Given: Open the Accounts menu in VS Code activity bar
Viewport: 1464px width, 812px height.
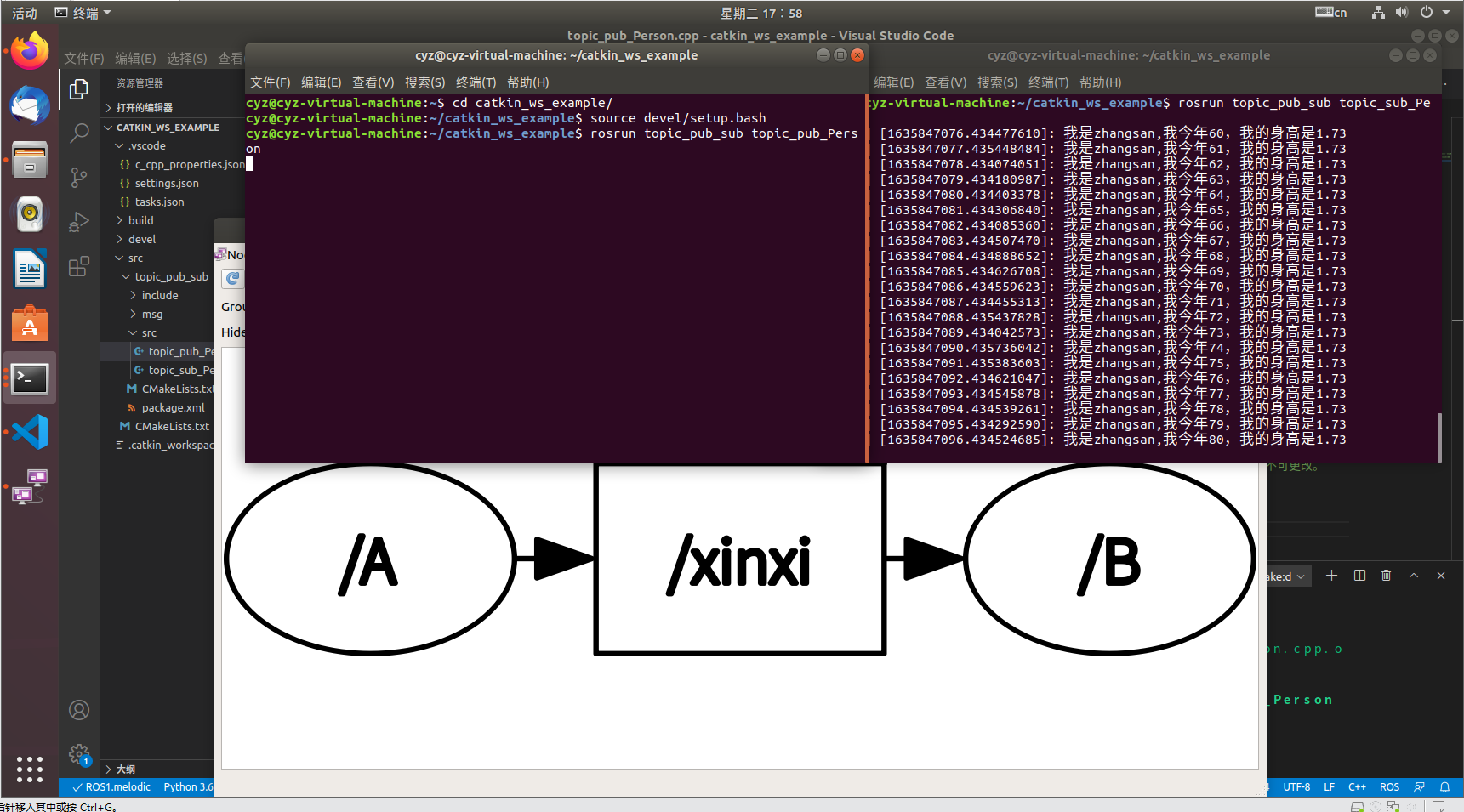Looking at the screenshot, I should pyautogui.click(x=79, y=710).
